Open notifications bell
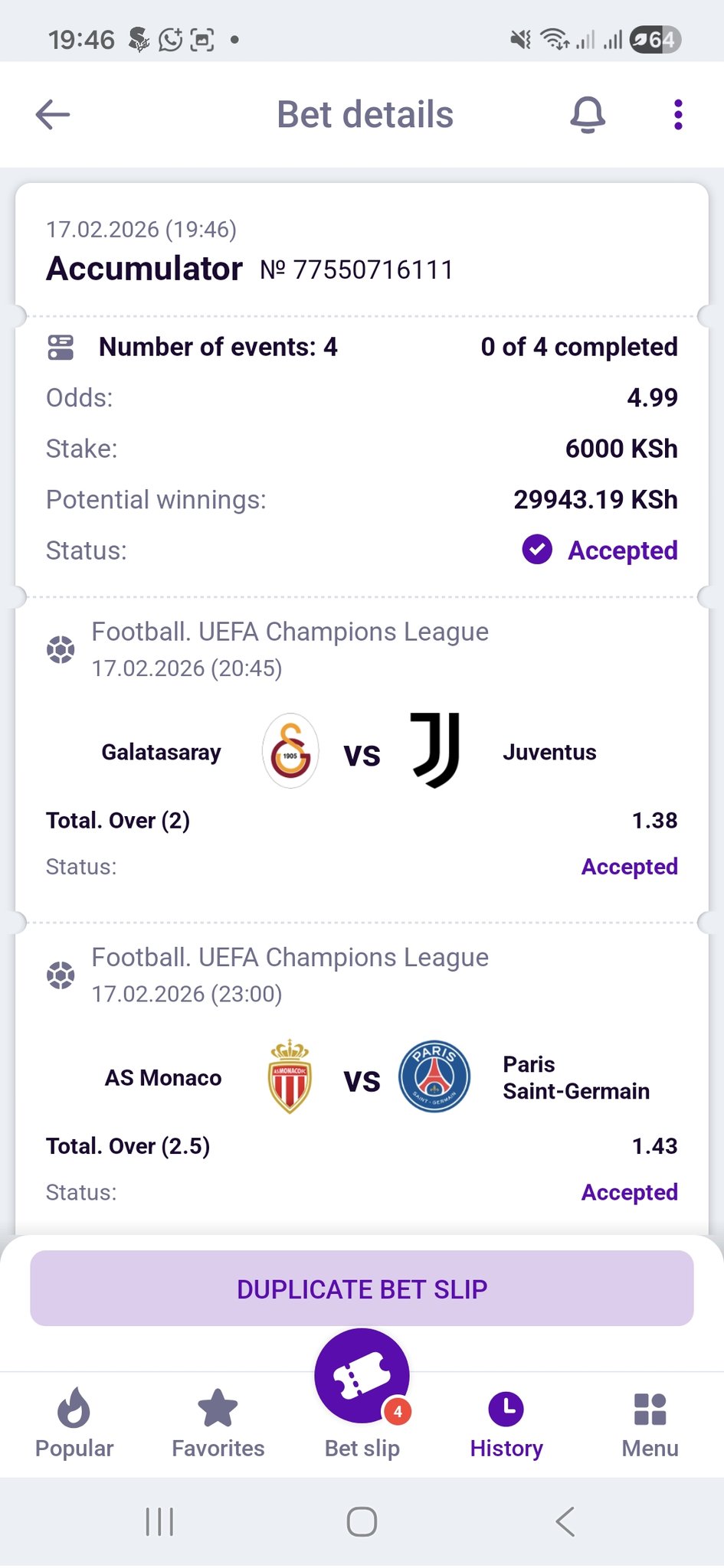The width and height of the screenshot is (724, 1568). click(588, 115)
